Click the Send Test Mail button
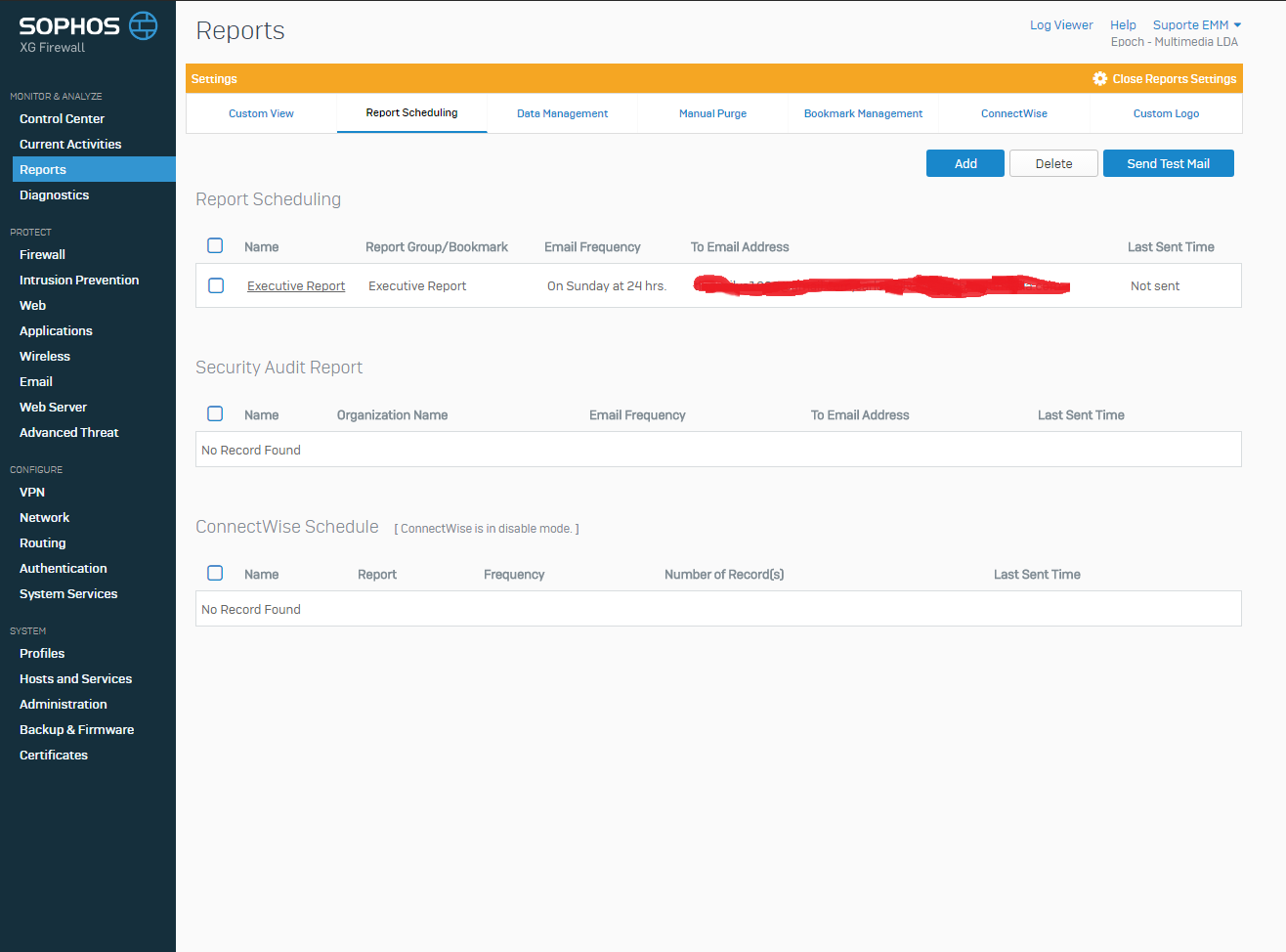This screenshot has width=1286, height=952. (1168, 163)
